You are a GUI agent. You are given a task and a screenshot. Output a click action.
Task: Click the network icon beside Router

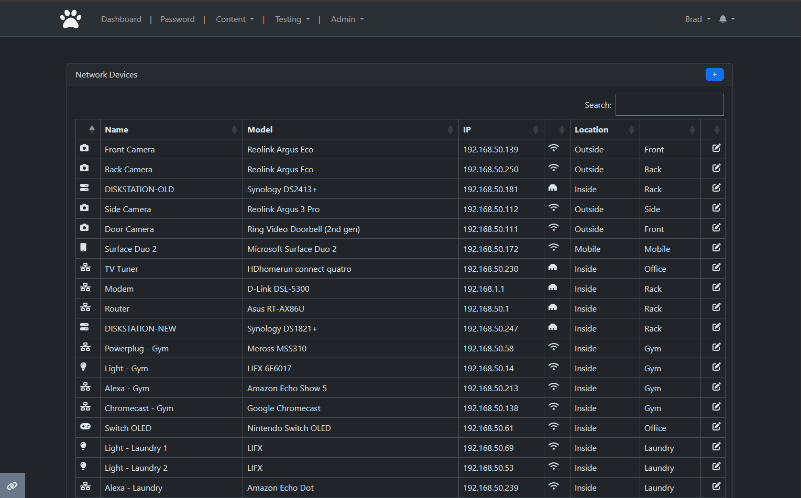click(85, 307)
